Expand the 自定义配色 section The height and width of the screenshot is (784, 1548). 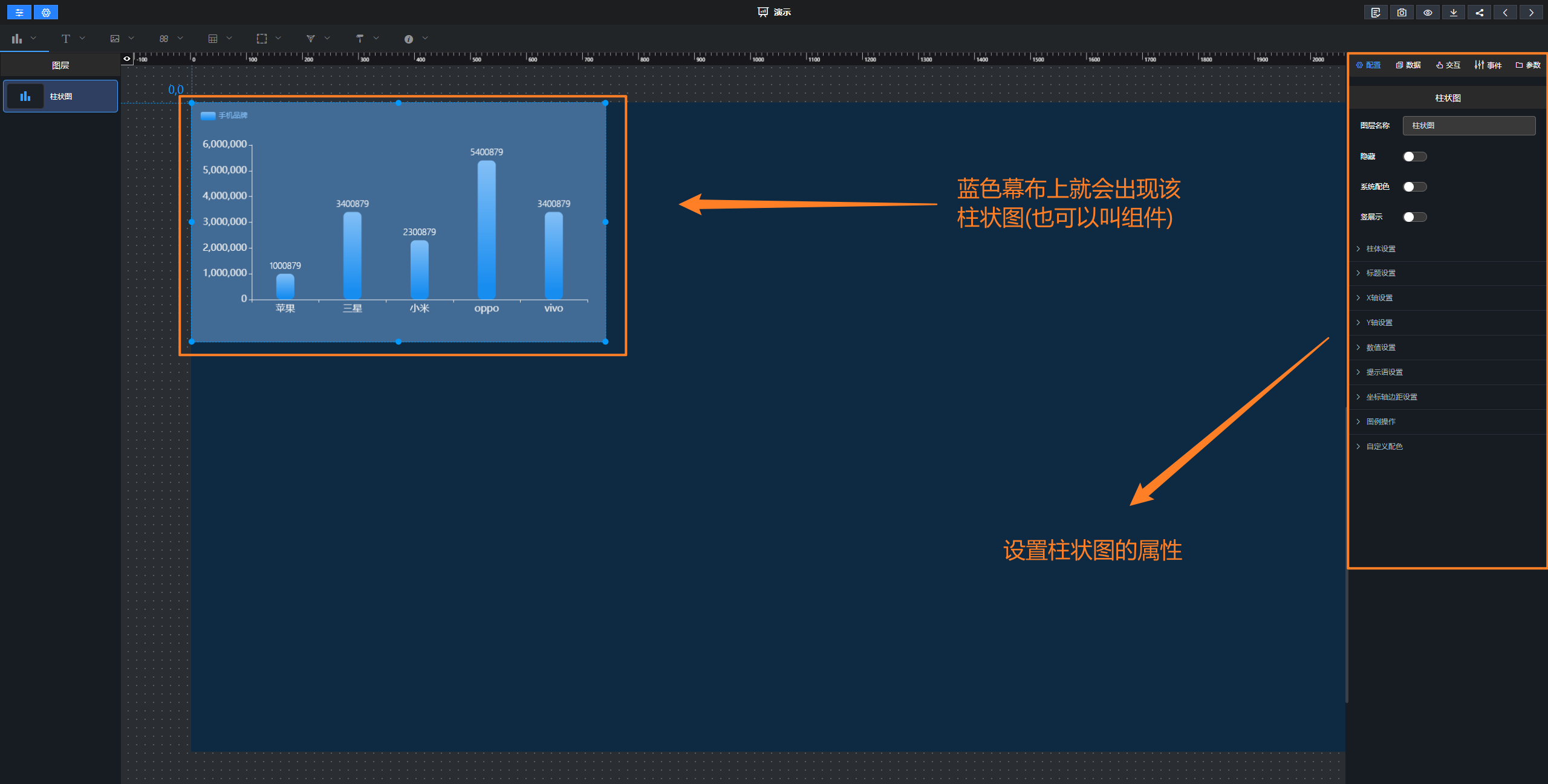pos(1384,447)
